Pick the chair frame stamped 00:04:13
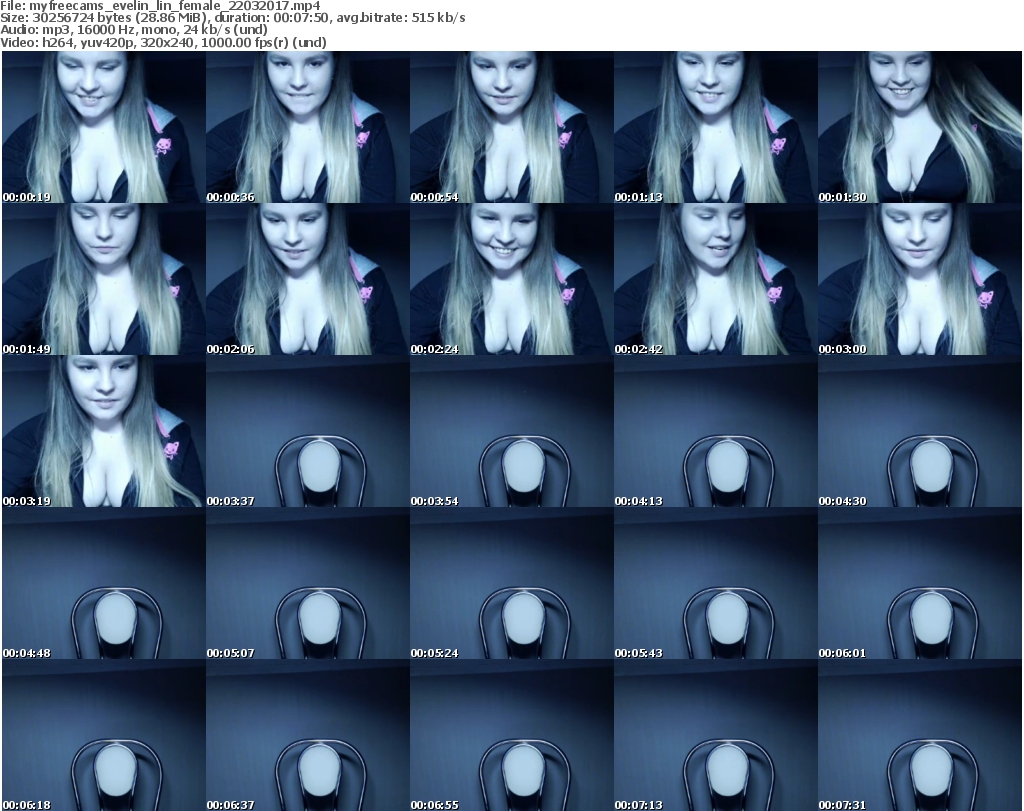 [716, 432]
